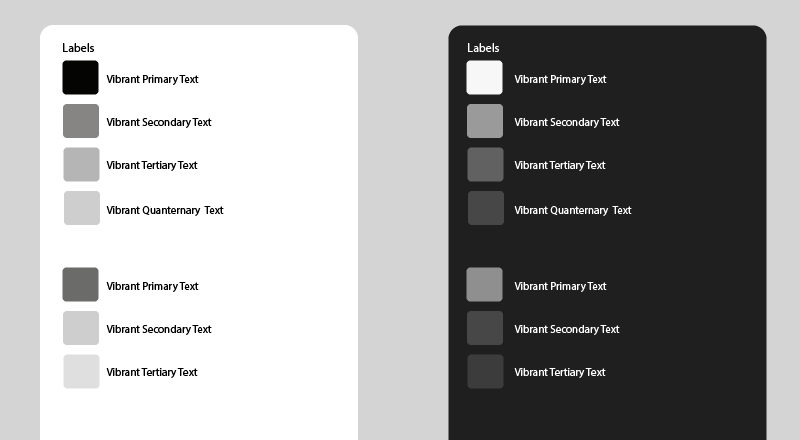Choose the Vibrant Quanternary Text swatch in light panel
Screen dimensions: 800x440
click(x=82, y=208)
